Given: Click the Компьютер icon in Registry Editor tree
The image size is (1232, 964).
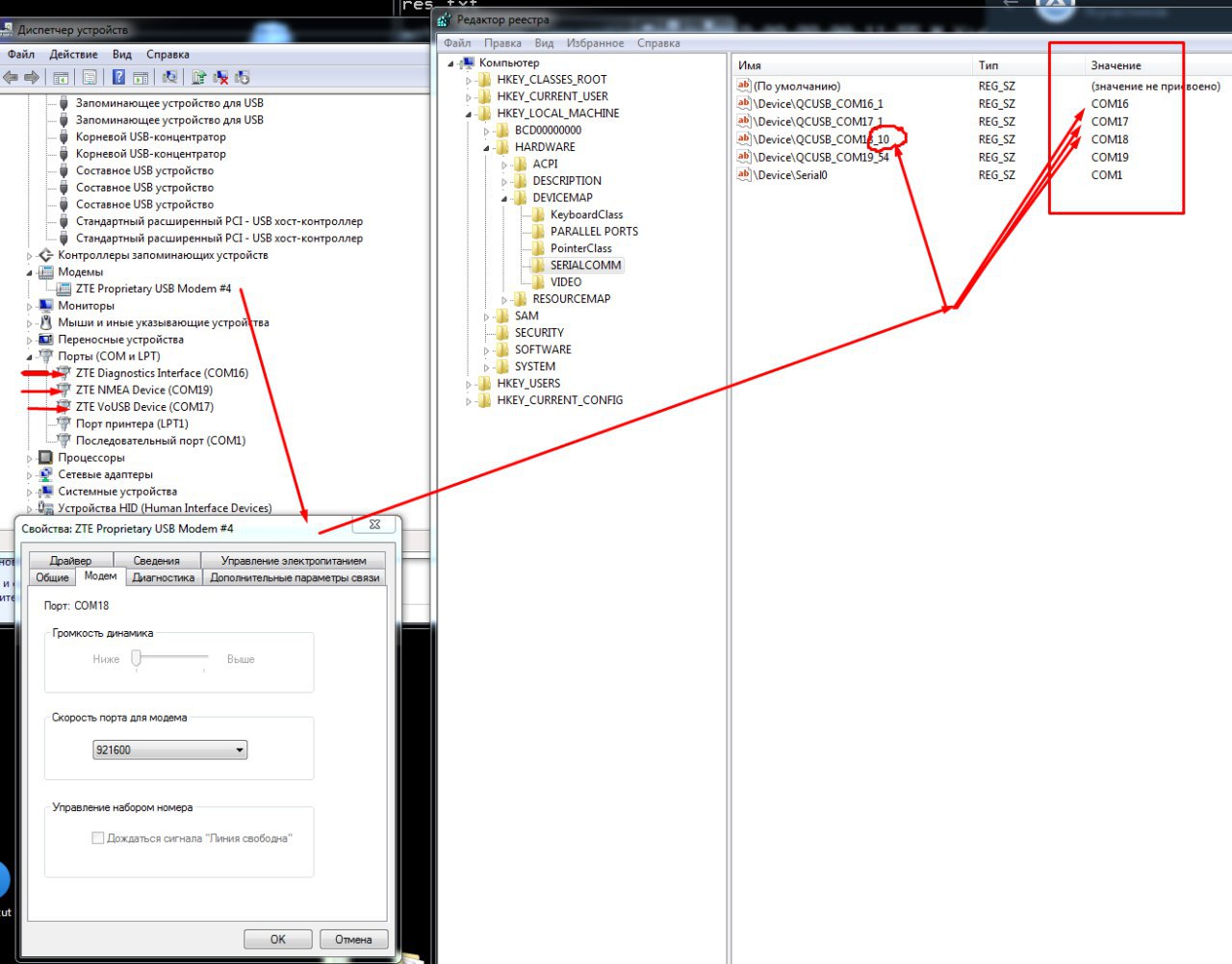Looking at the screenshot, I should (x=467, y=63).
